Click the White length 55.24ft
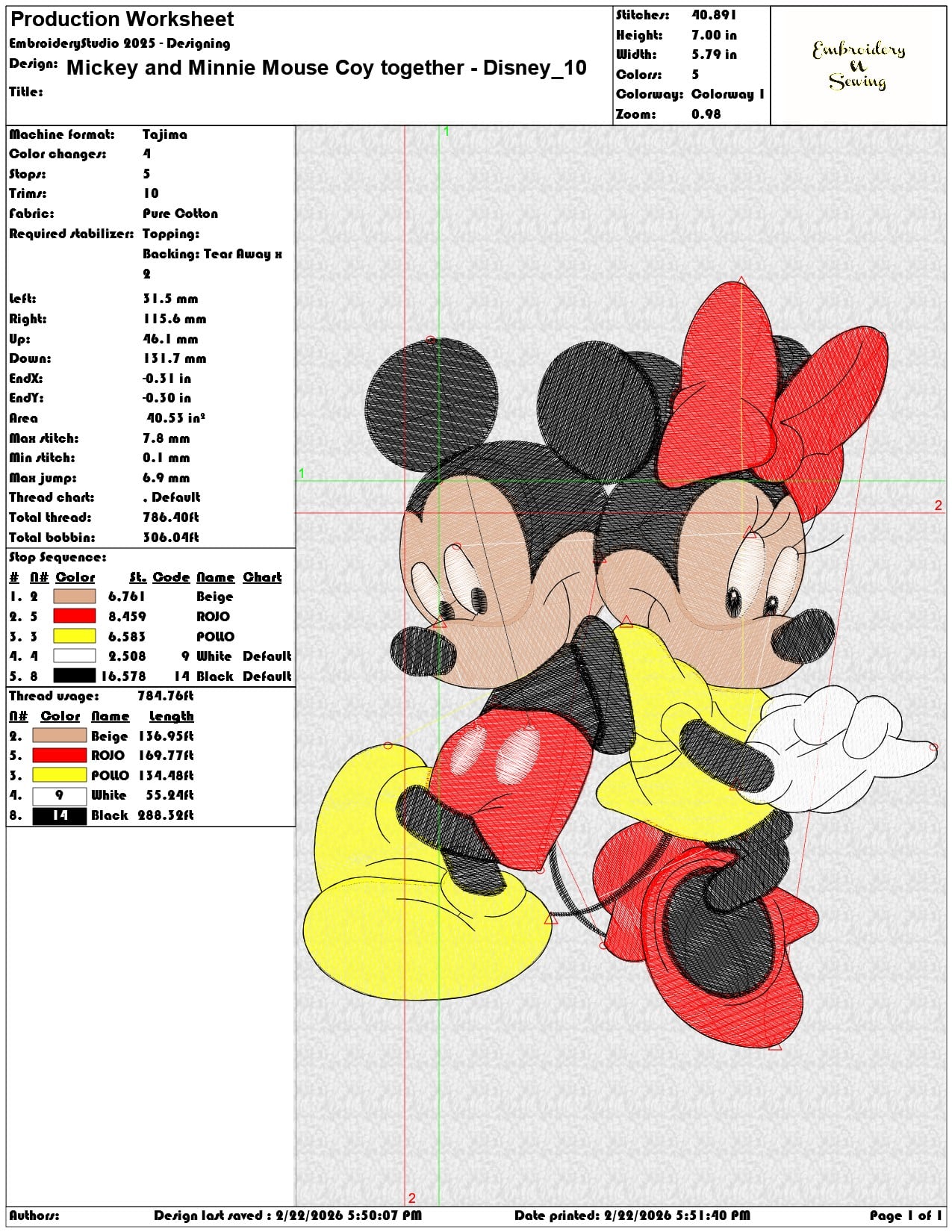 pyautogui.click(x=169, y=795)
